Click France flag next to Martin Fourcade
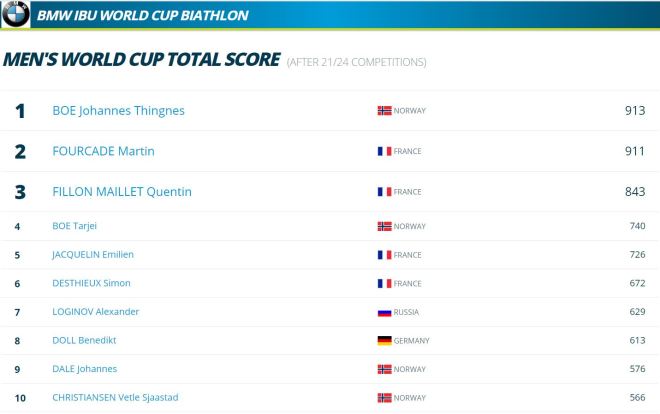 pyautogui.click(x=384, y=151)
